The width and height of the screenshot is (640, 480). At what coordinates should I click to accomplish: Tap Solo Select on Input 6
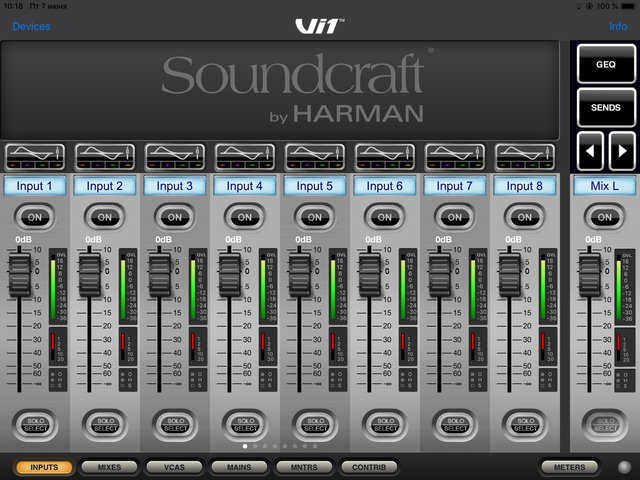pyautogui.click(x=385, y=425)
